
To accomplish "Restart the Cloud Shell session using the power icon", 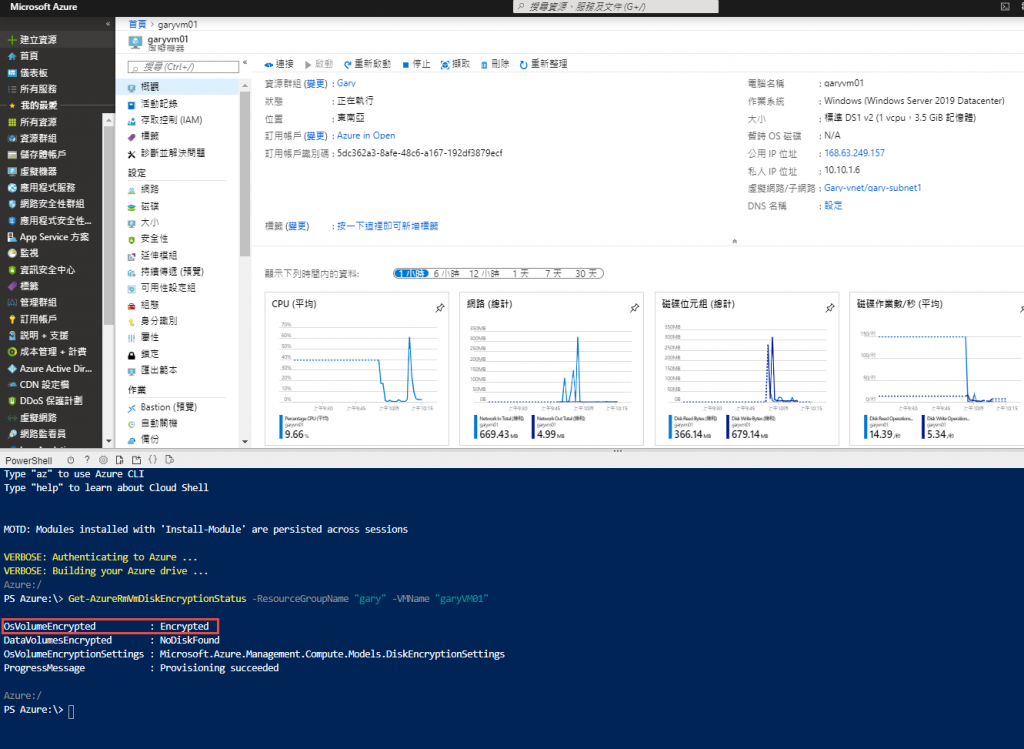I will click(71, 460).
